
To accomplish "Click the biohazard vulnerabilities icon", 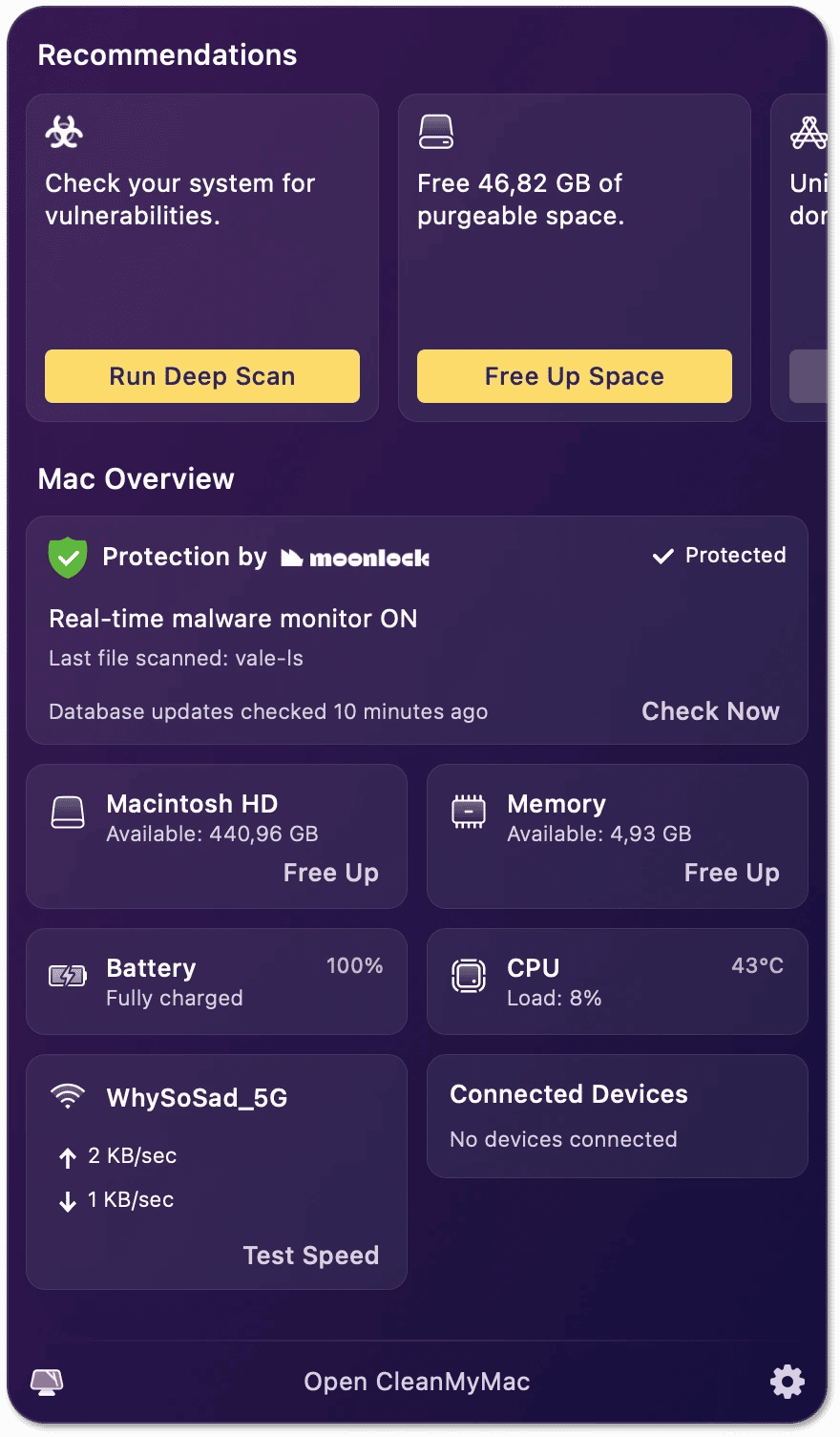I will (x=64, y=133).
